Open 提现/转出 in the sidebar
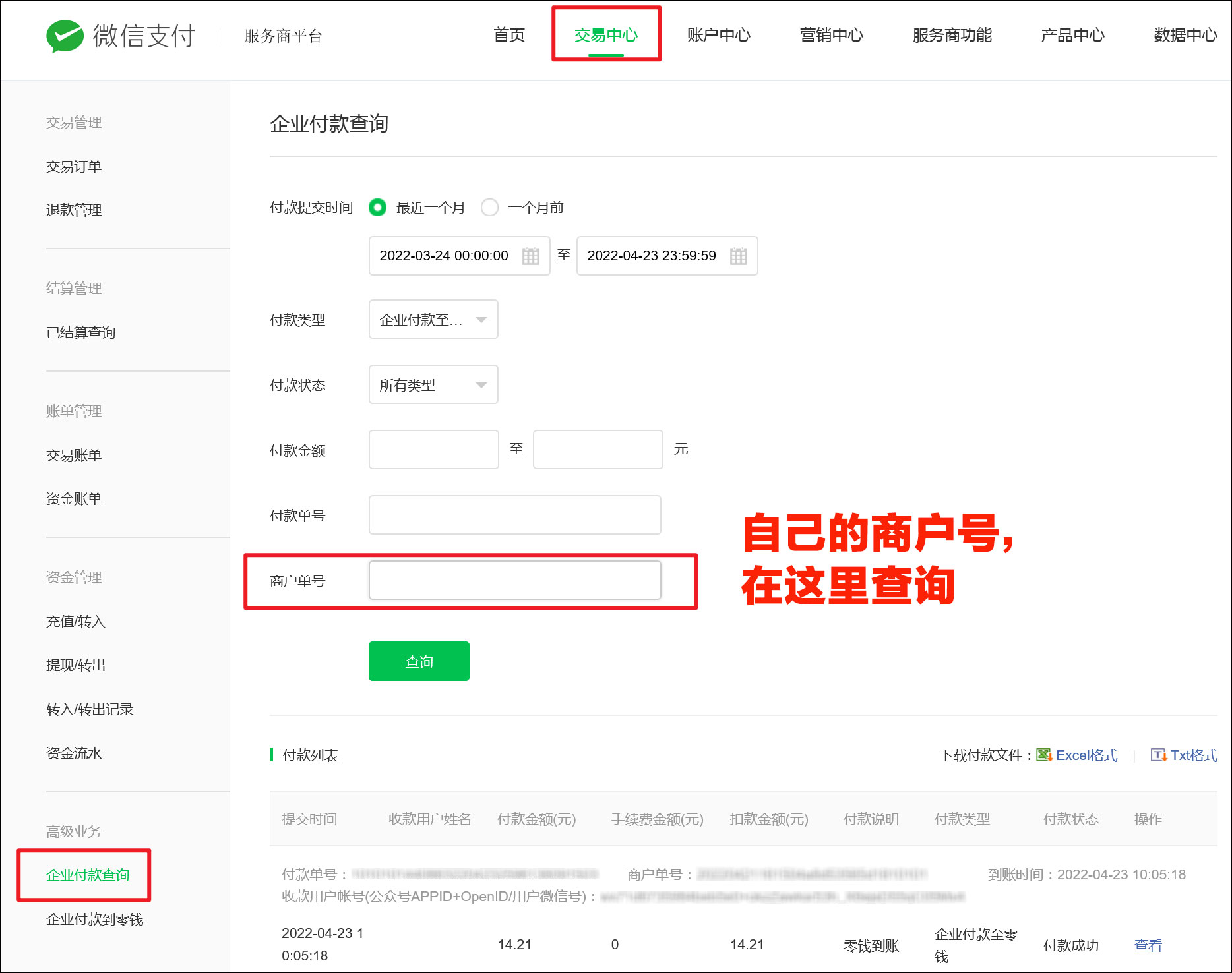 (76, 664)
